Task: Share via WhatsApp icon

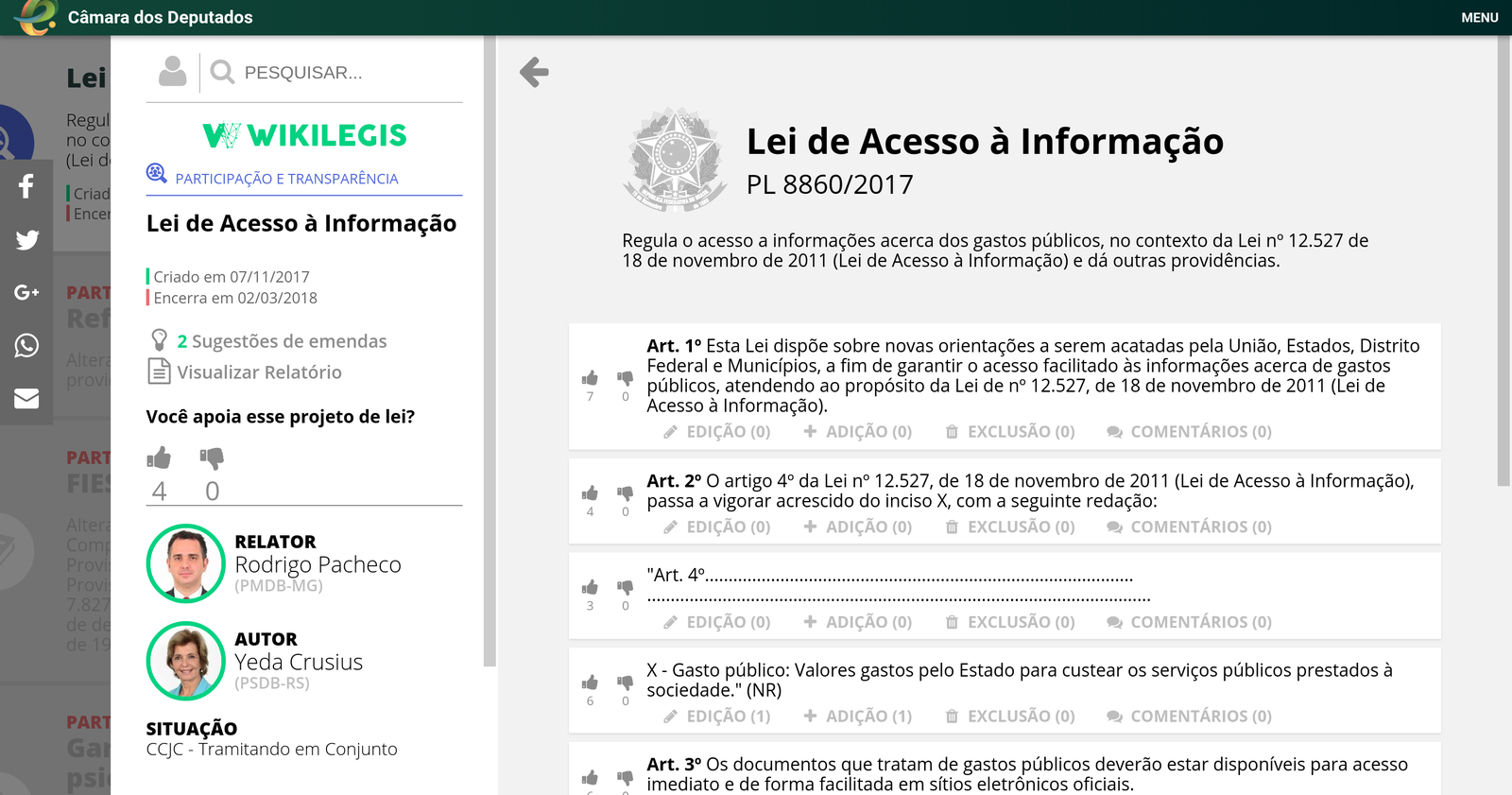Action: point(26,345)
